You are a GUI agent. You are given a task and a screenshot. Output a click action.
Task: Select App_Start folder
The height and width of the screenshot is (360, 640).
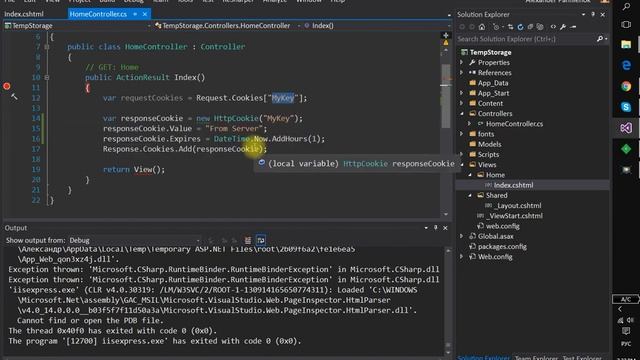[x=493, y=93]
